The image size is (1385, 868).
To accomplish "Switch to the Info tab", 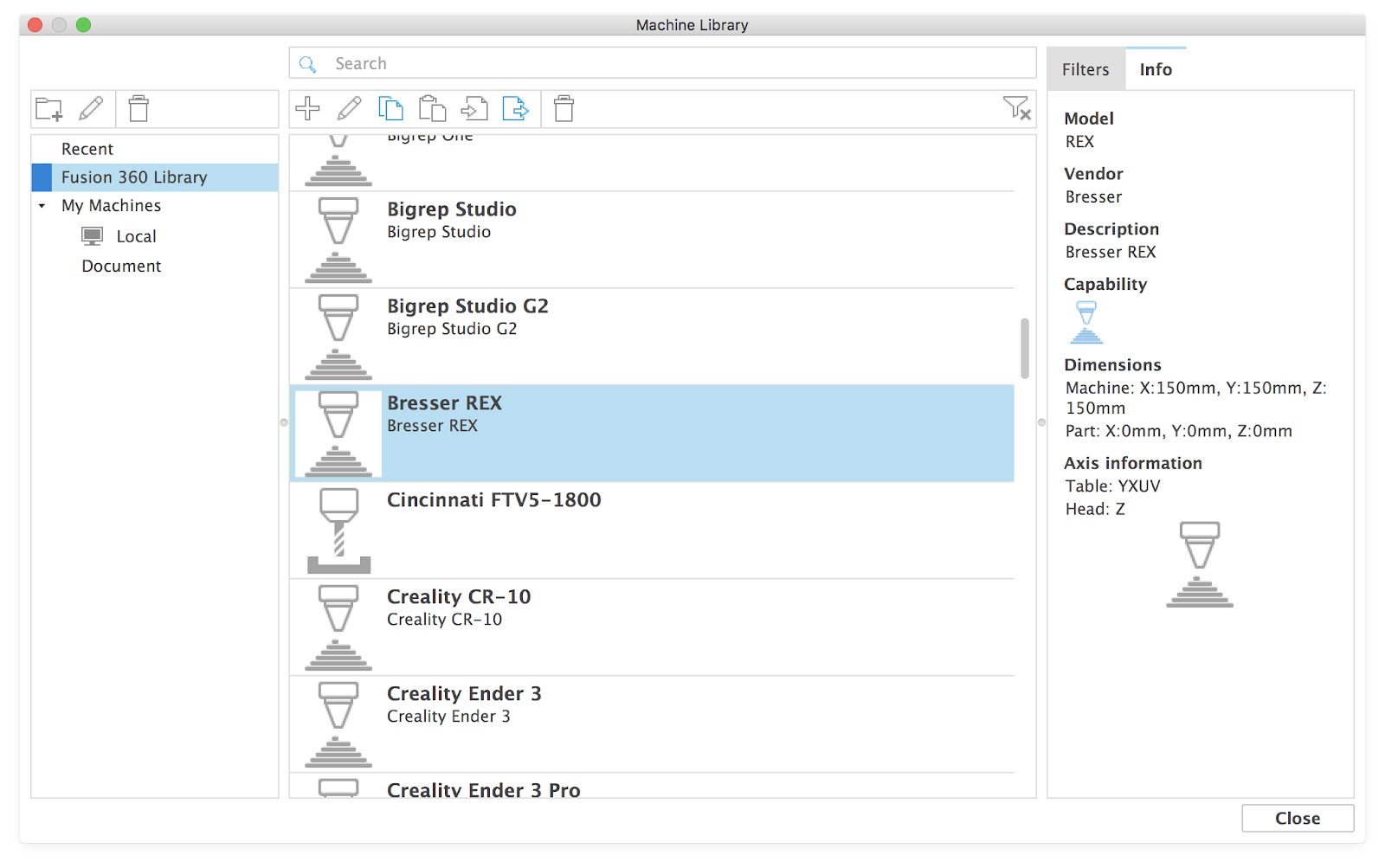I will coord(1156,69).
